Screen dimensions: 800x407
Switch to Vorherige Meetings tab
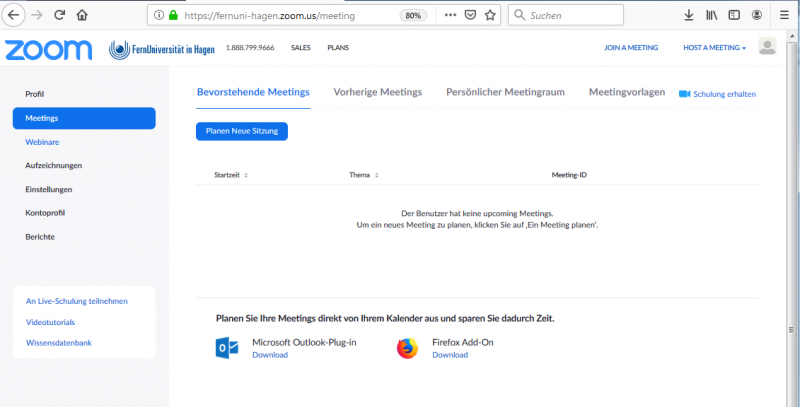pyautogui.click(x=378, y=92)
